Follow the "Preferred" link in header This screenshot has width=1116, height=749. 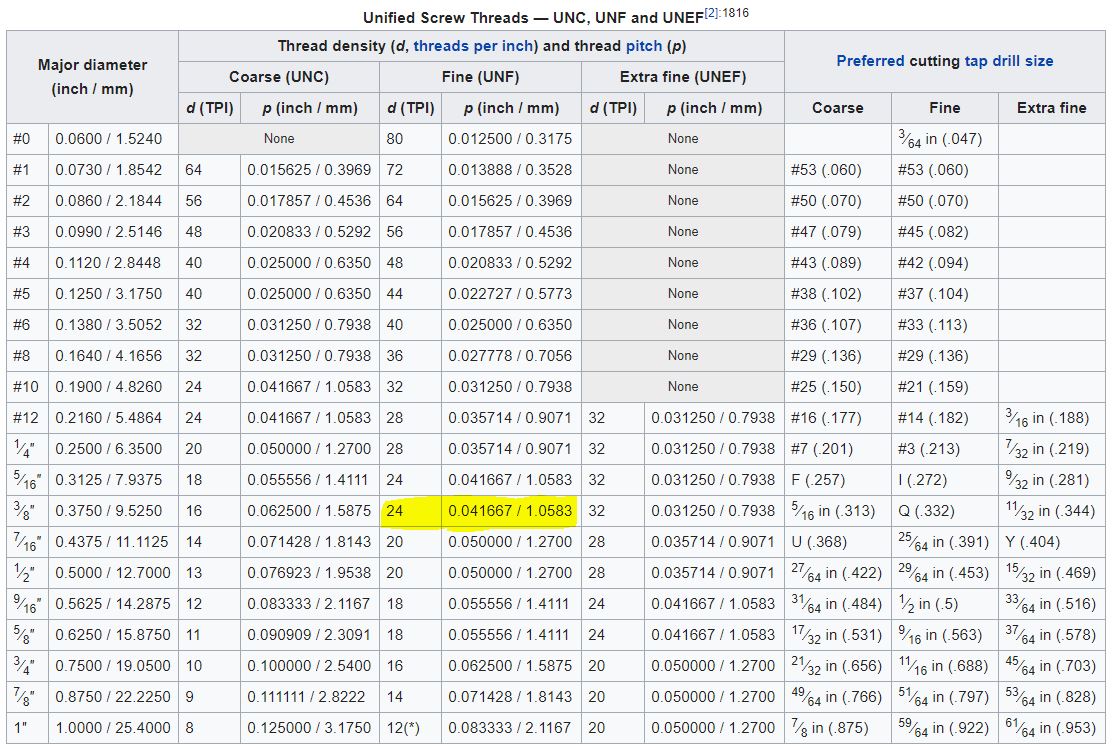point(870,61)
